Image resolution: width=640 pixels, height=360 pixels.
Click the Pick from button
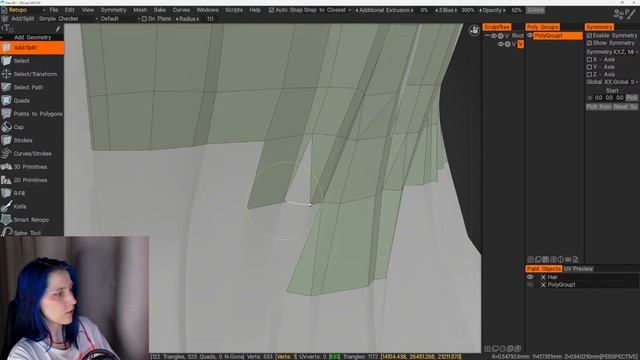coord(599,107)
